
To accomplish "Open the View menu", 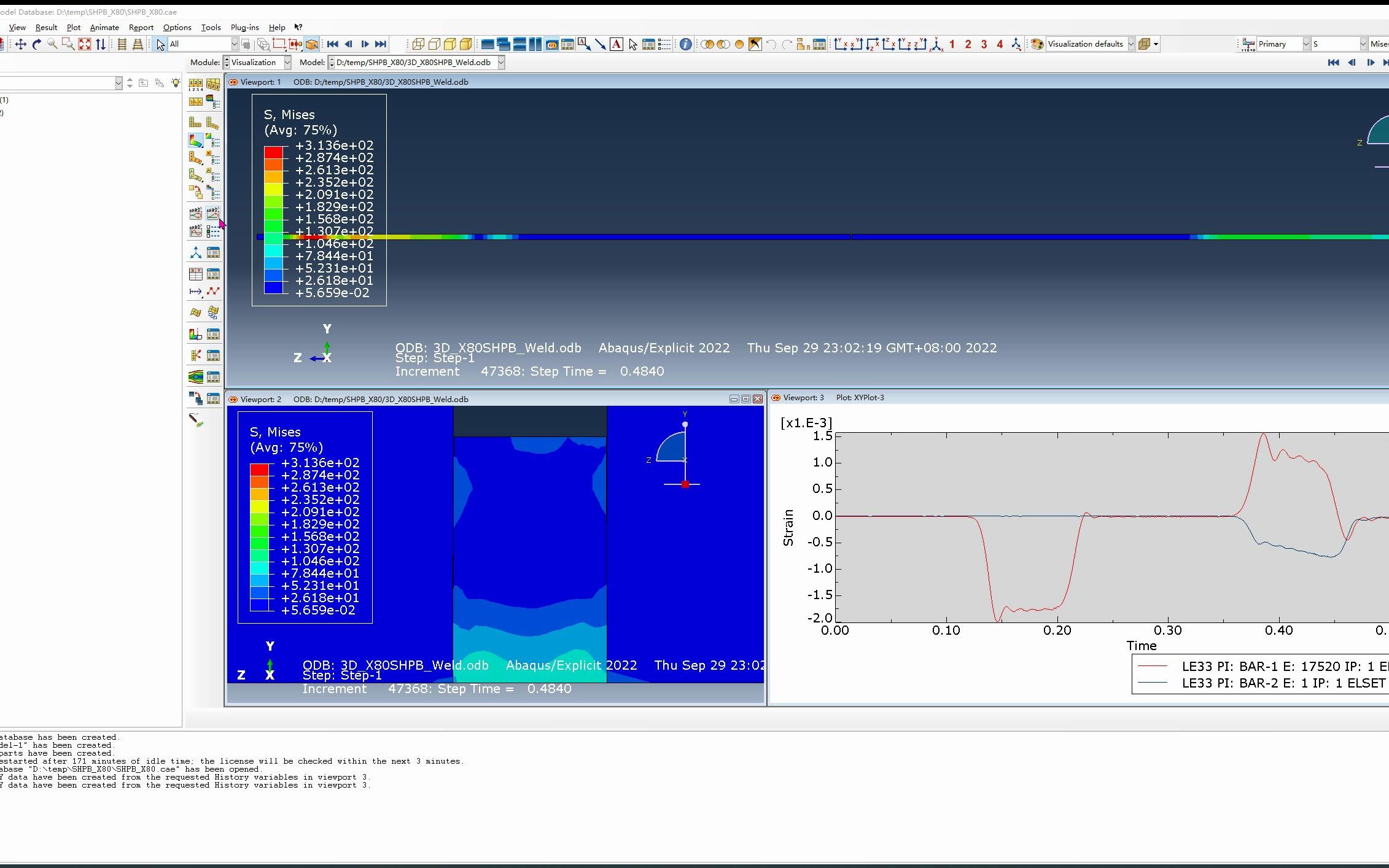I will [17, 27].
